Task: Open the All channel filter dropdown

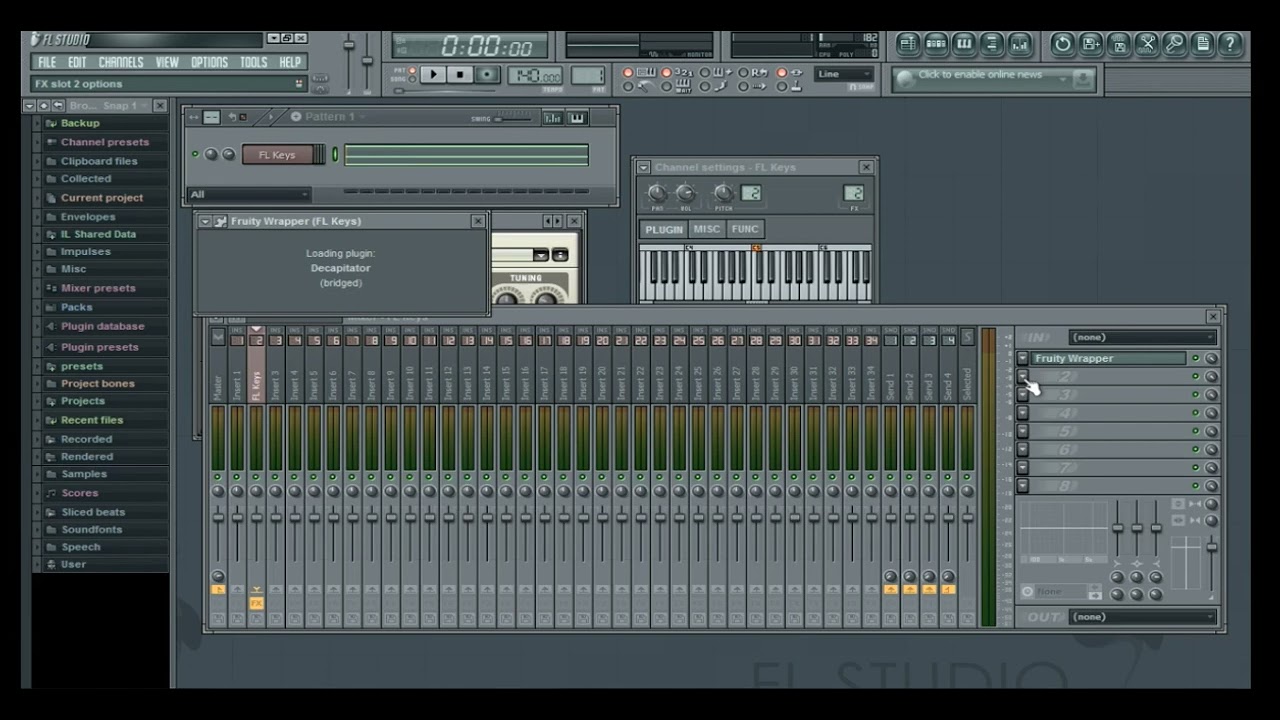Action: pyautogui.click(x=249, y=195)
